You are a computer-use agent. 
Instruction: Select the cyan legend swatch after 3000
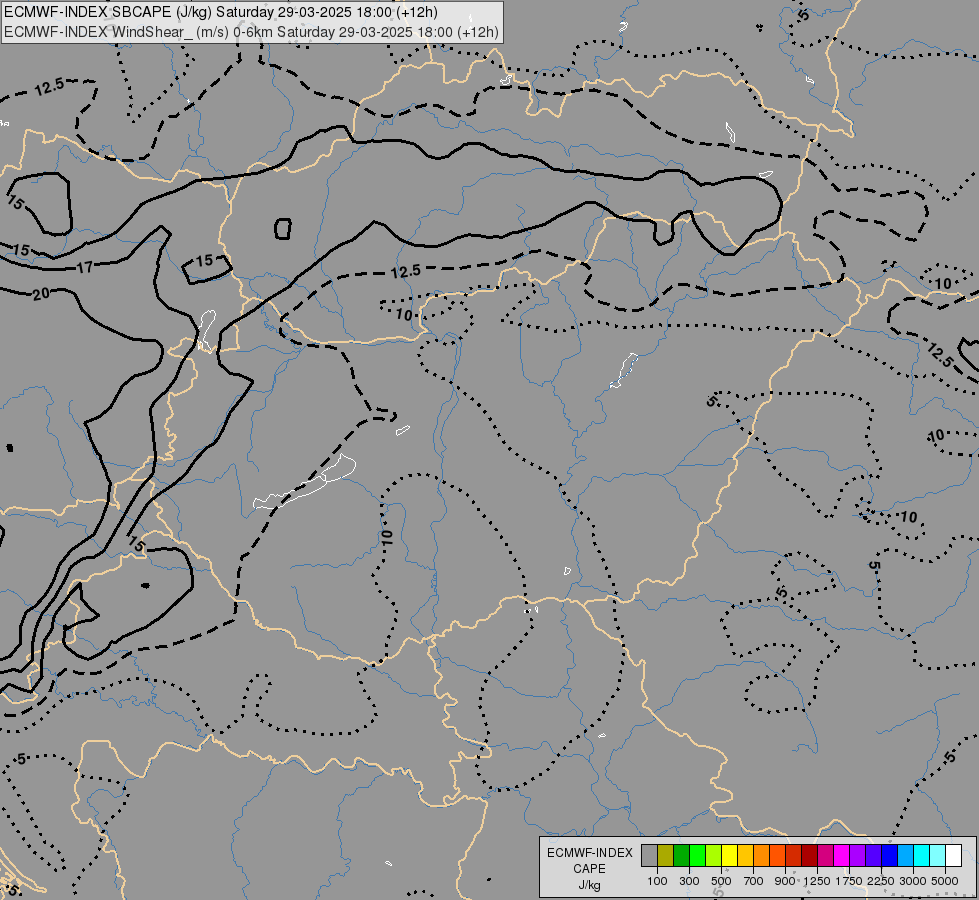(921, 855)
